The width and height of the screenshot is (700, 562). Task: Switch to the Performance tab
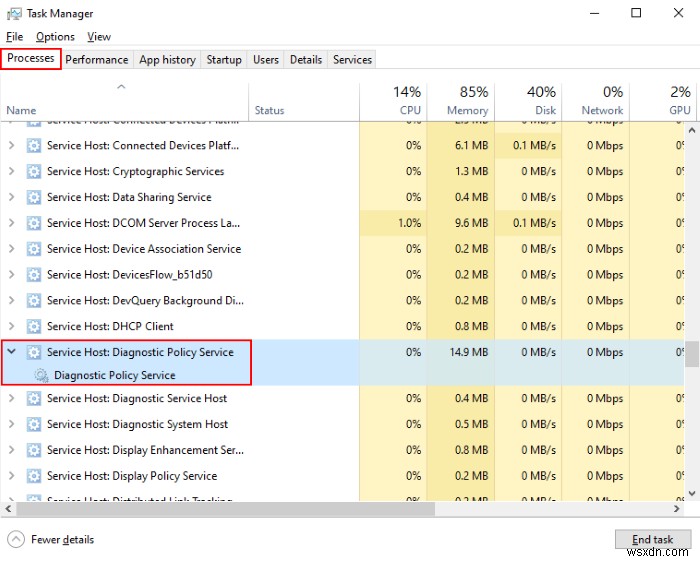[97, 60]
